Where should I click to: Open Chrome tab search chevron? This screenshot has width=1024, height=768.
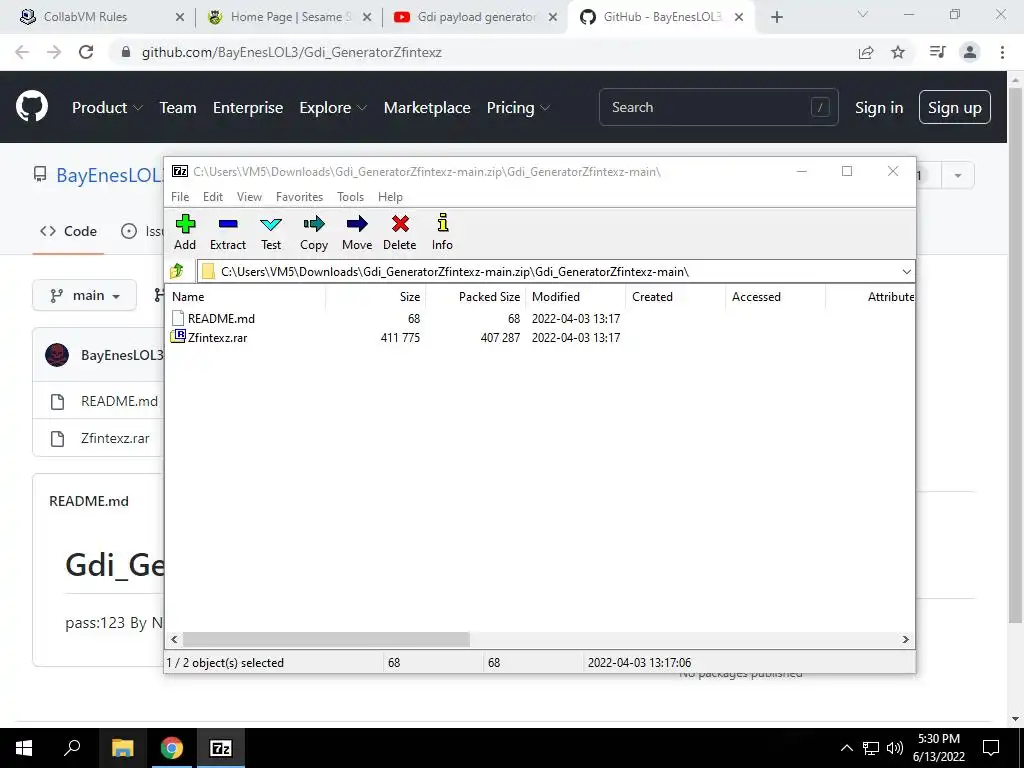pos(863,14)
